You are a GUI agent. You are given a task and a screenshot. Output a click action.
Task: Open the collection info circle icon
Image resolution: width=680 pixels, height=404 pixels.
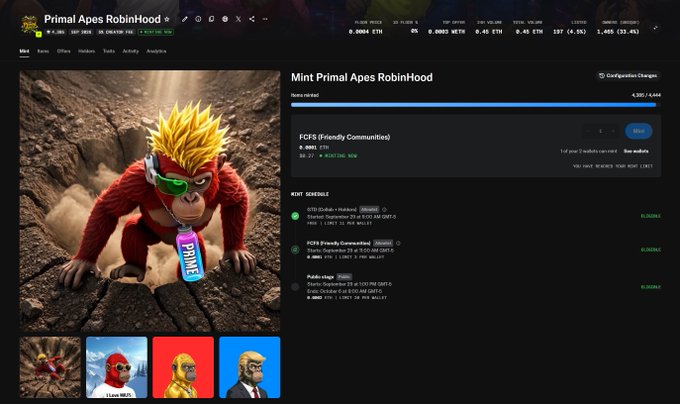coord(198,19)
